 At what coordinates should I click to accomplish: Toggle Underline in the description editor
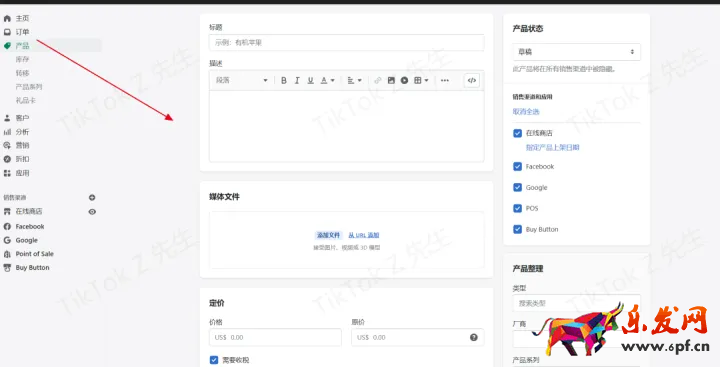310,80
